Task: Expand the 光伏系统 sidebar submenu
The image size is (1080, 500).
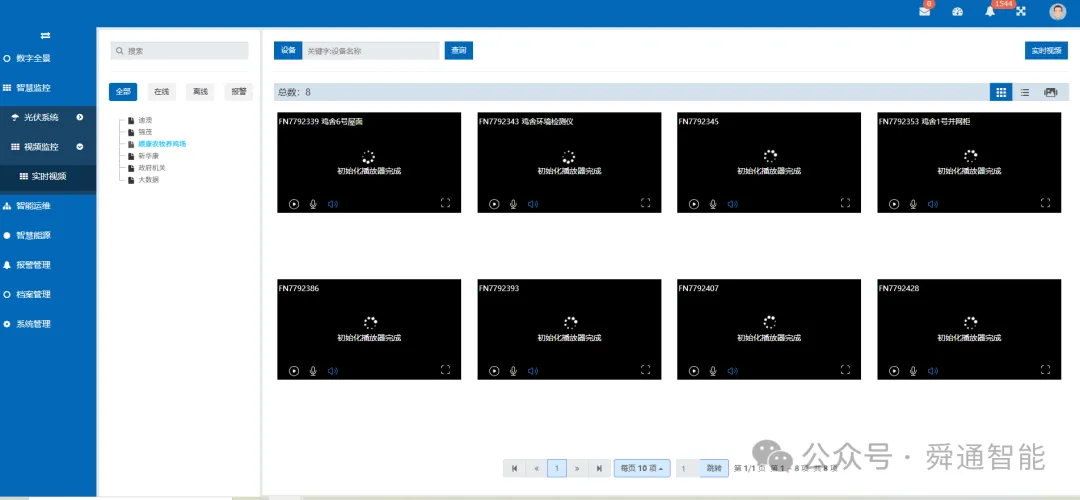Action: pyautogui.click(x=80, y=117)
